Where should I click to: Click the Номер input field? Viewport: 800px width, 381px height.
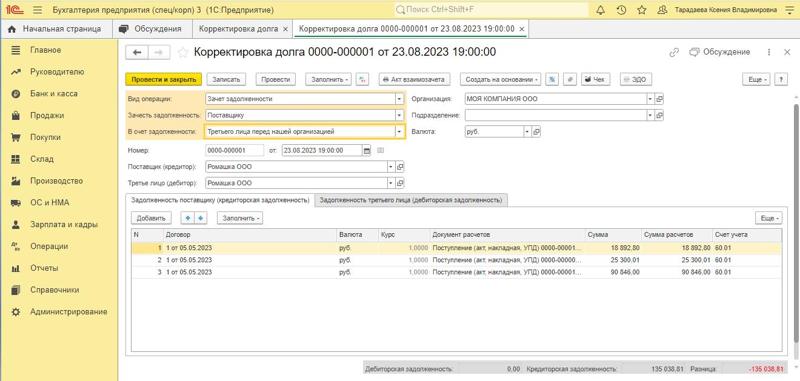pyautogui.click(x=235, y=150)
